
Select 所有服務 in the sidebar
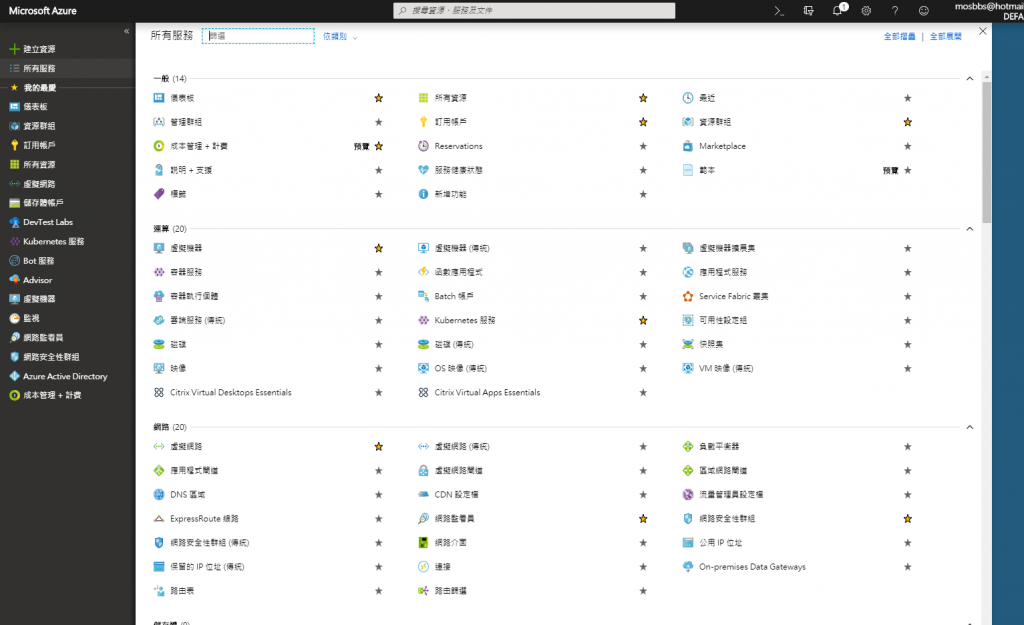[68, 68]
